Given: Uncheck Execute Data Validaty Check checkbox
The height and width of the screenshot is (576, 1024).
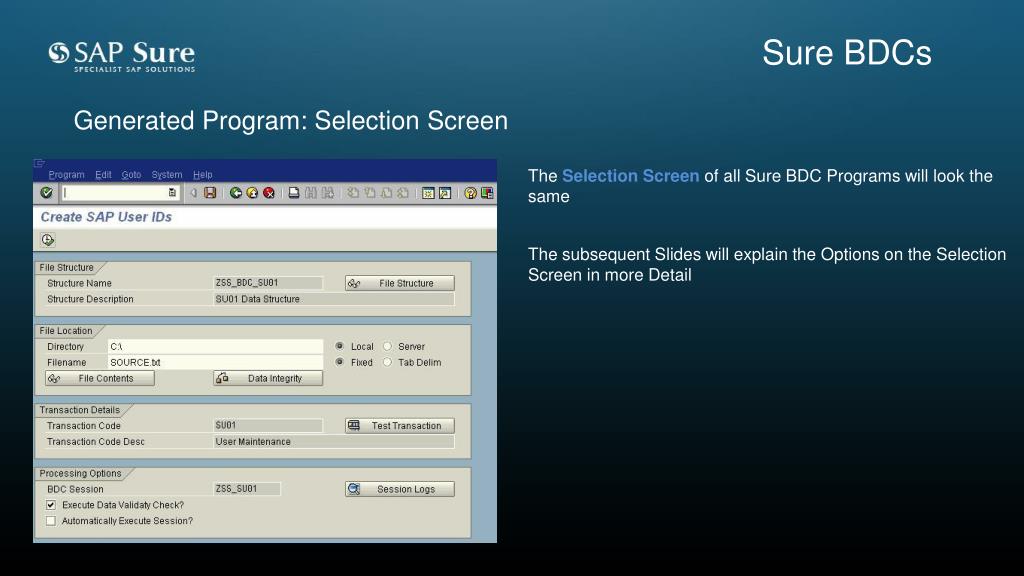Looking at the screenshot, I should 51,505.
